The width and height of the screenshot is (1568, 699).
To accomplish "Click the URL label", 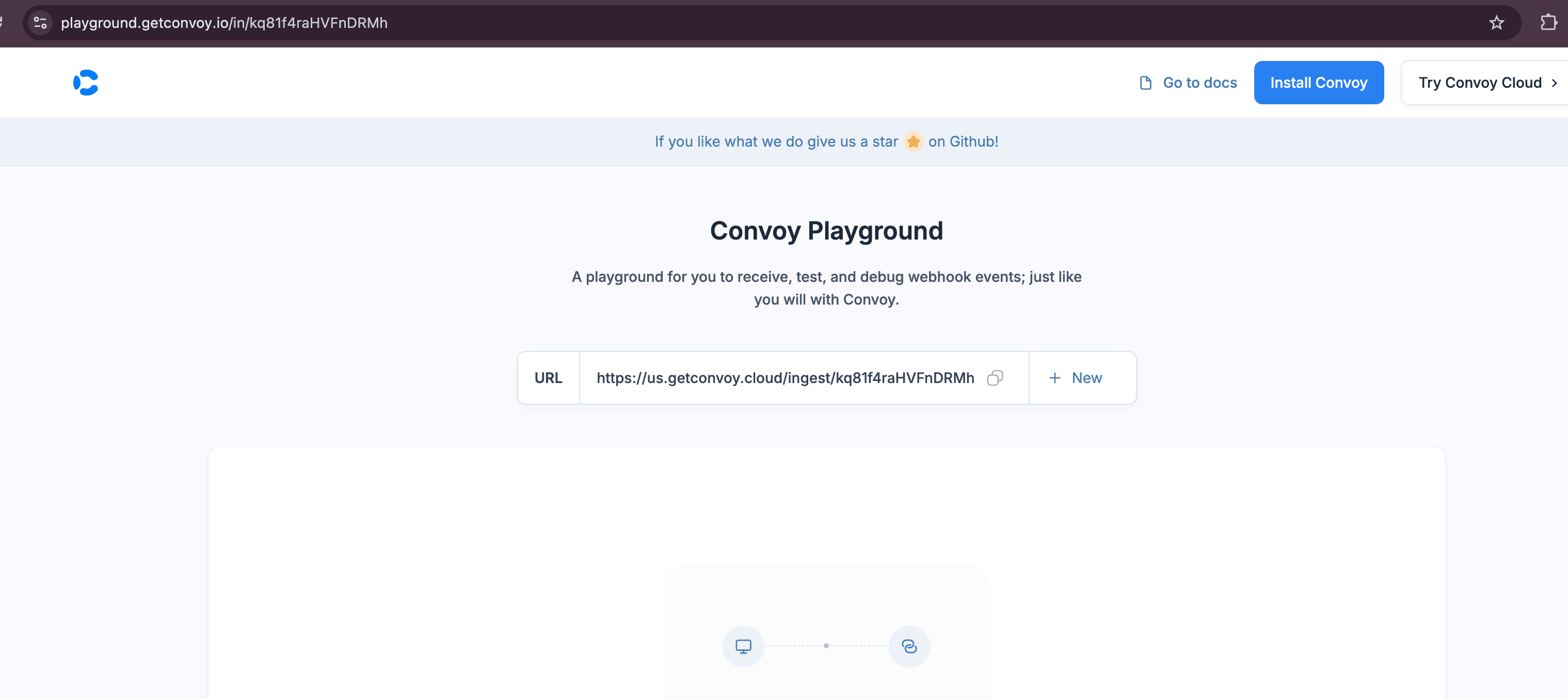I will 549,378.
